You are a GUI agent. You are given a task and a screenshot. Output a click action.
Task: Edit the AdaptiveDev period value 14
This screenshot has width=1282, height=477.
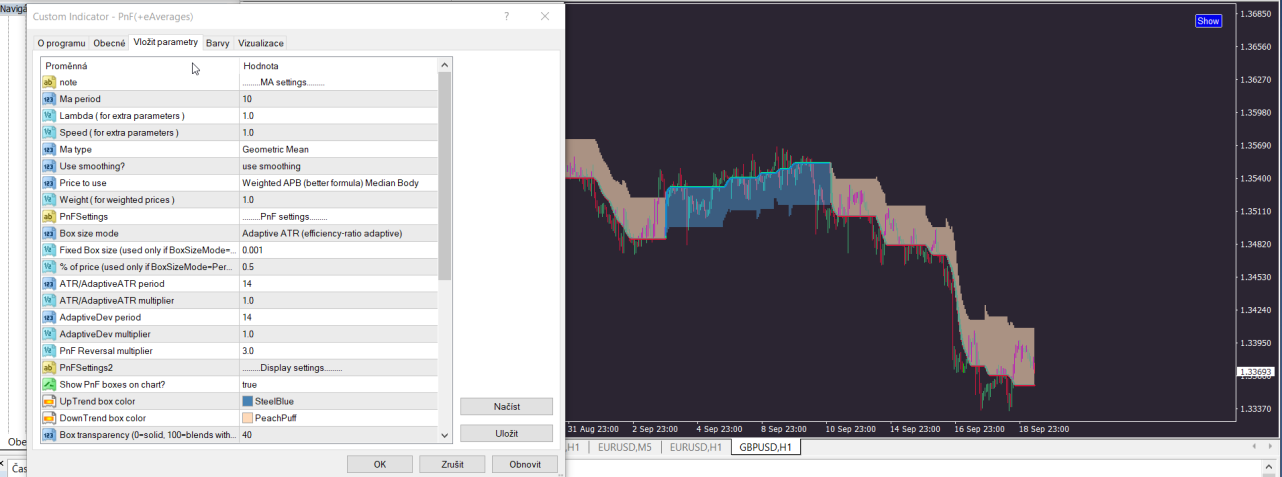pyautogui.click(x=339, y=317)
